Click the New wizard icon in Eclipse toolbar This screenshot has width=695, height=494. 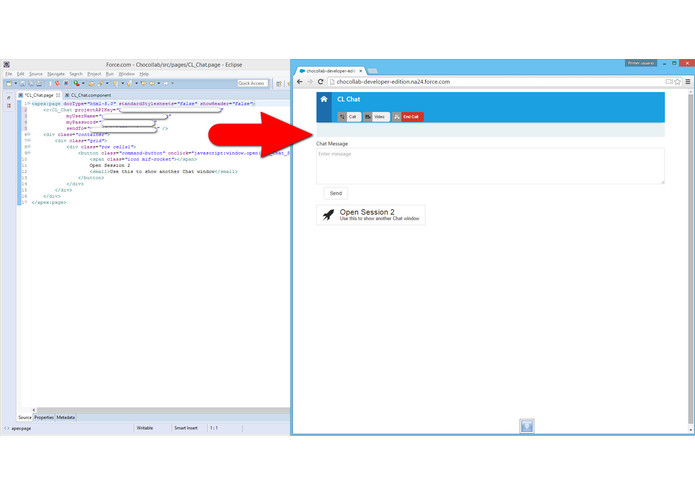[x=9, y=83]
